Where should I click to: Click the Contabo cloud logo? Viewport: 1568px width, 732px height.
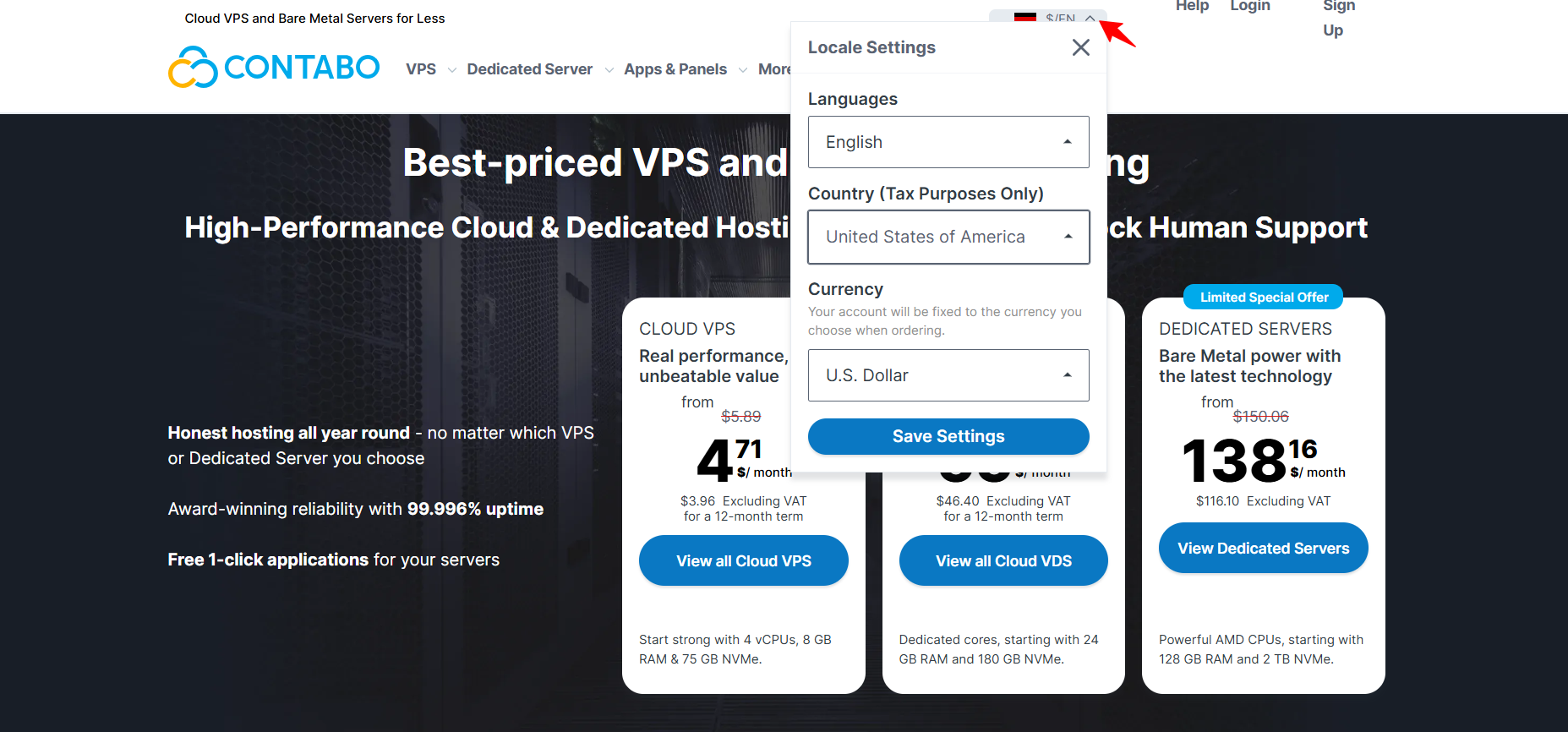pyautogui.click(x=274, y=68)
